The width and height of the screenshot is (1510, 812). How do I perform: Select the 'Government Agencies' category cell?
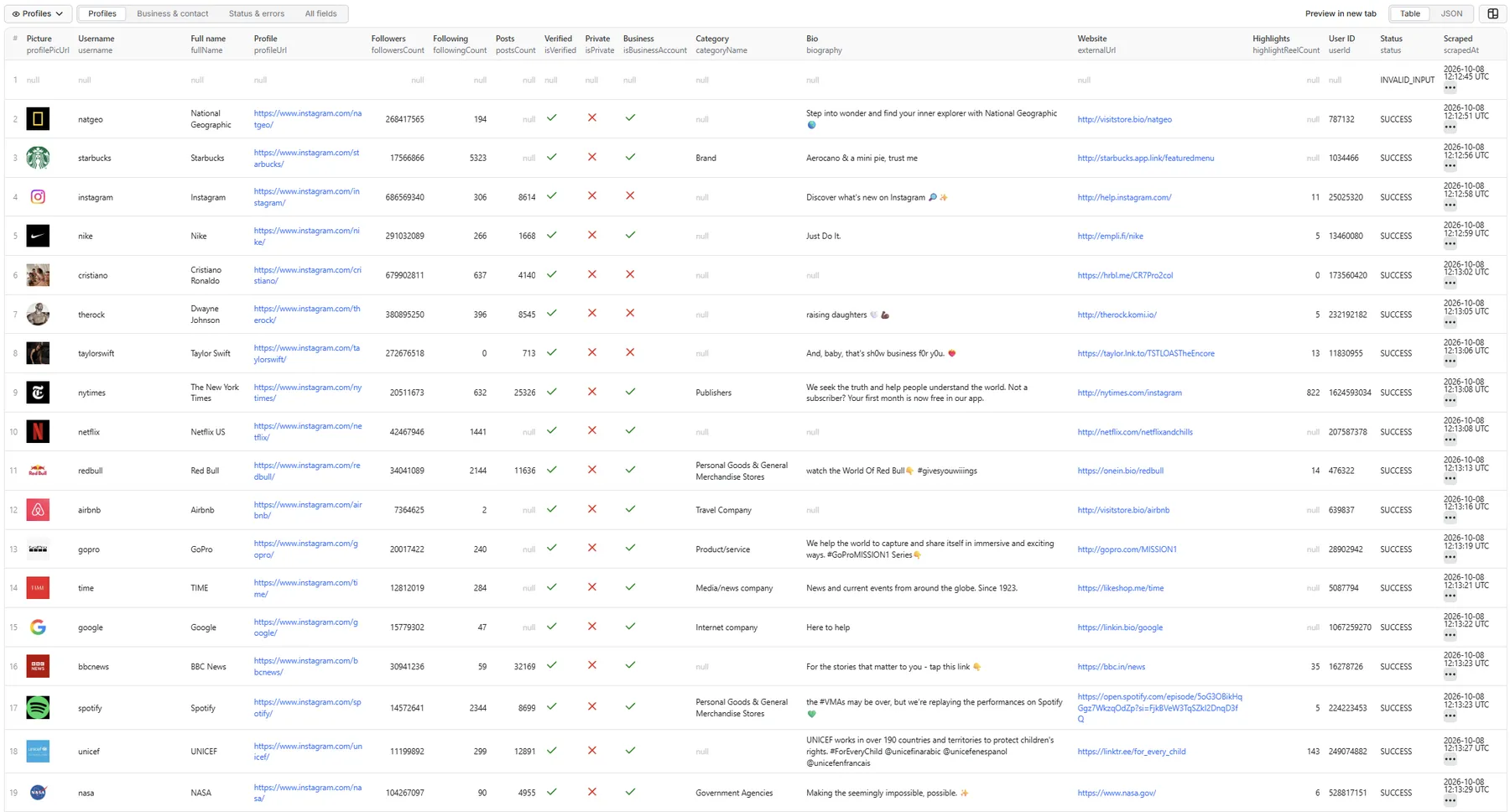(x=734, y=793)
